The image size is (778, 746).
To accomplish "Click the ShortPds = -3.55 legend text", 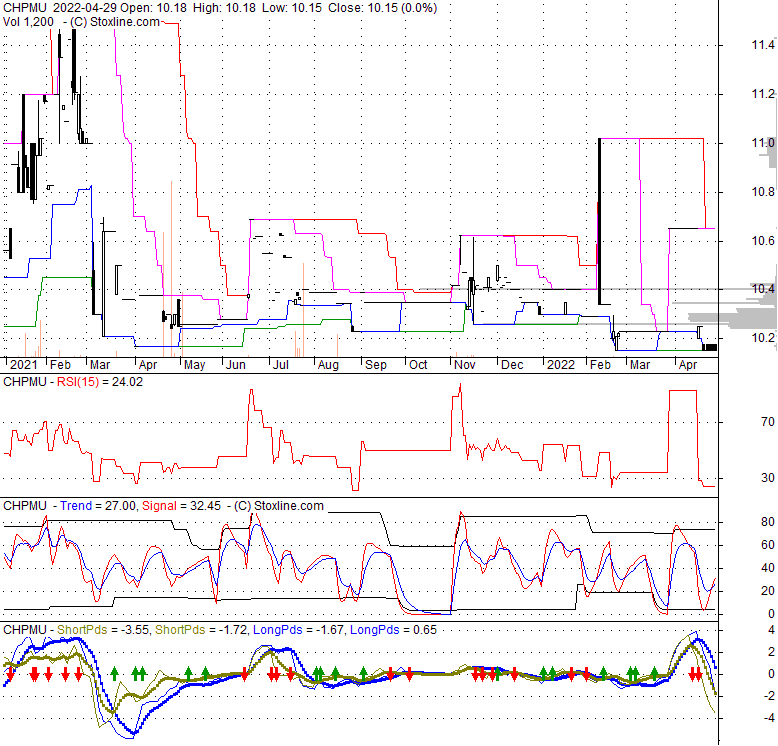I will pos(103,629).
